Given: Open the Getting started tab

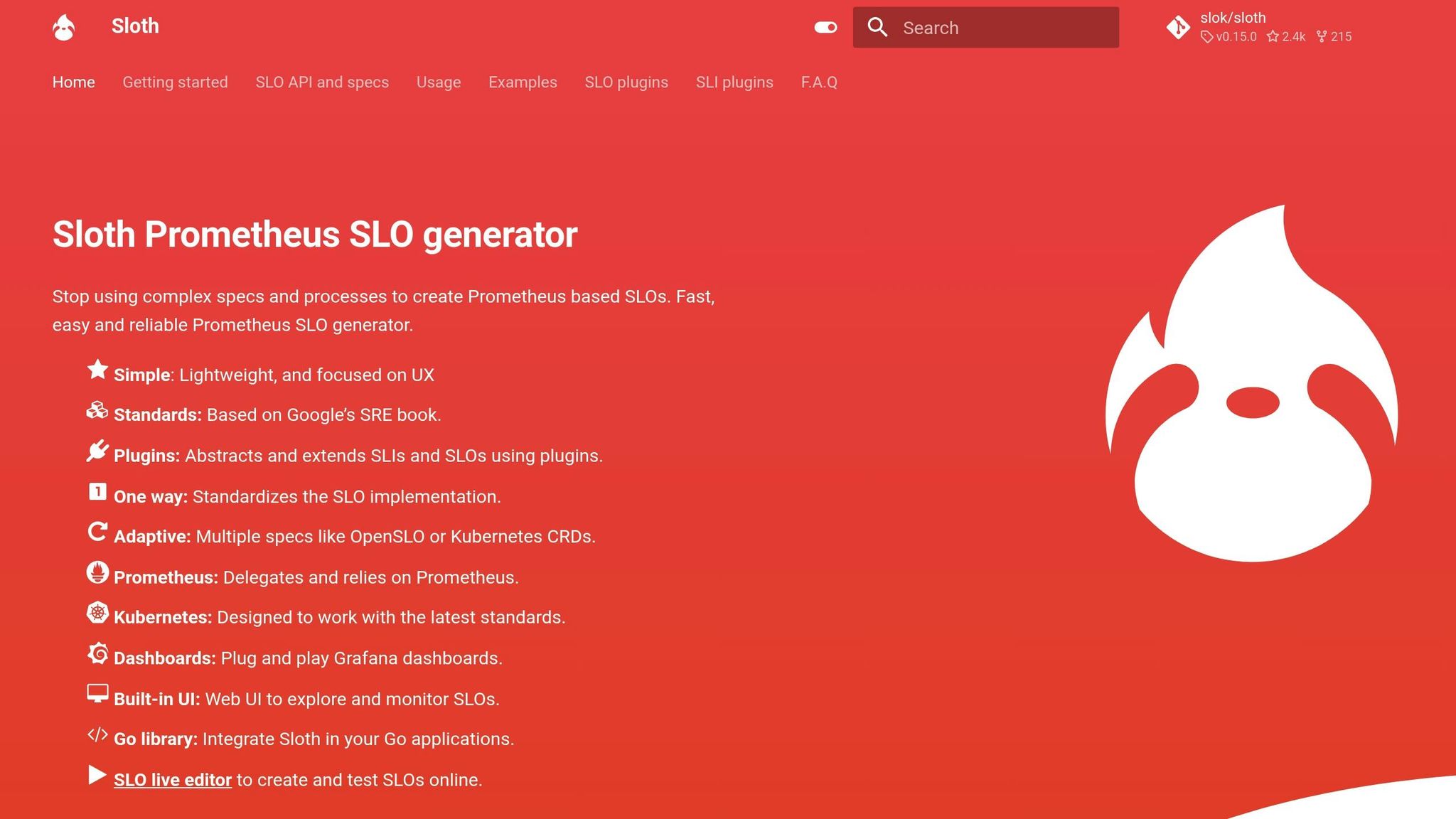Looking at the screenshot, I should [175, 82].
